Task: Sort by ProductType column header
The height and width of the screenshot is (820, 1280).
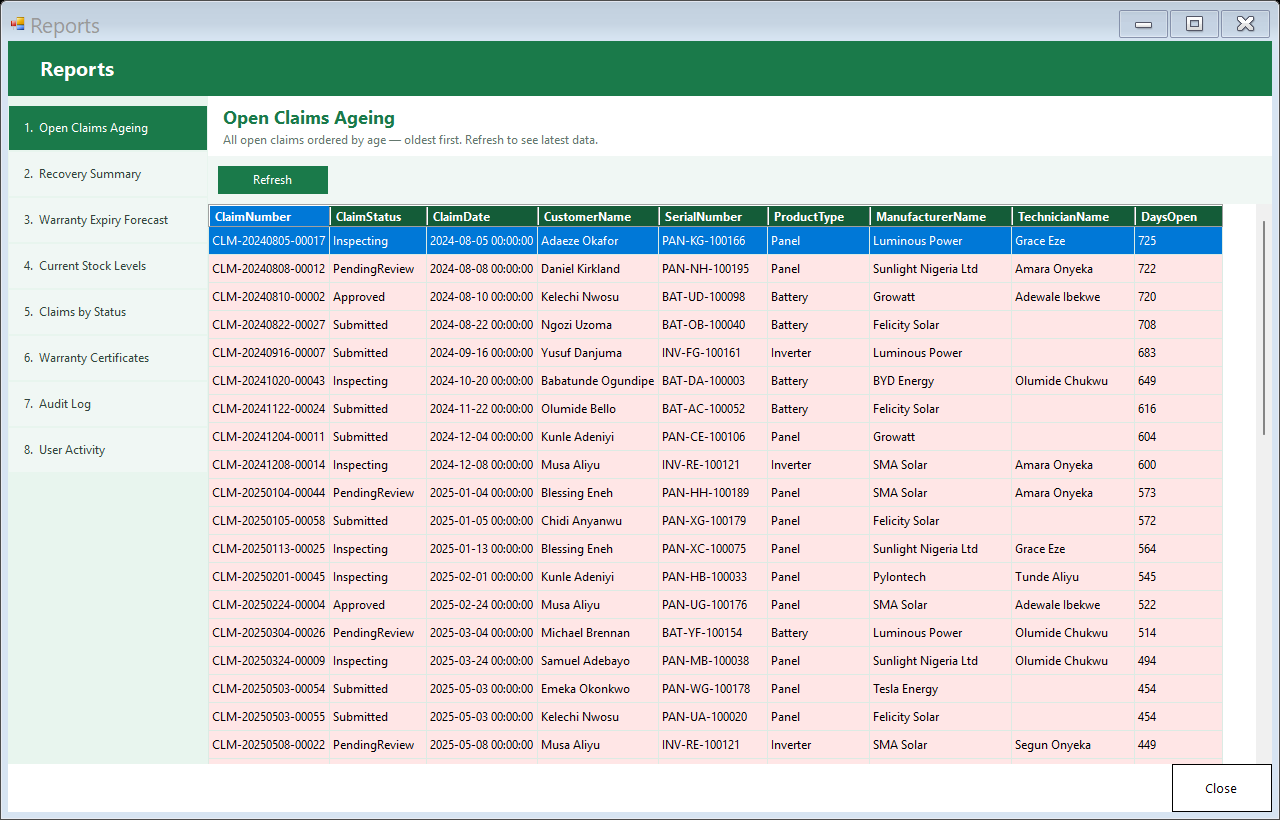Action: tap(819, 216)
